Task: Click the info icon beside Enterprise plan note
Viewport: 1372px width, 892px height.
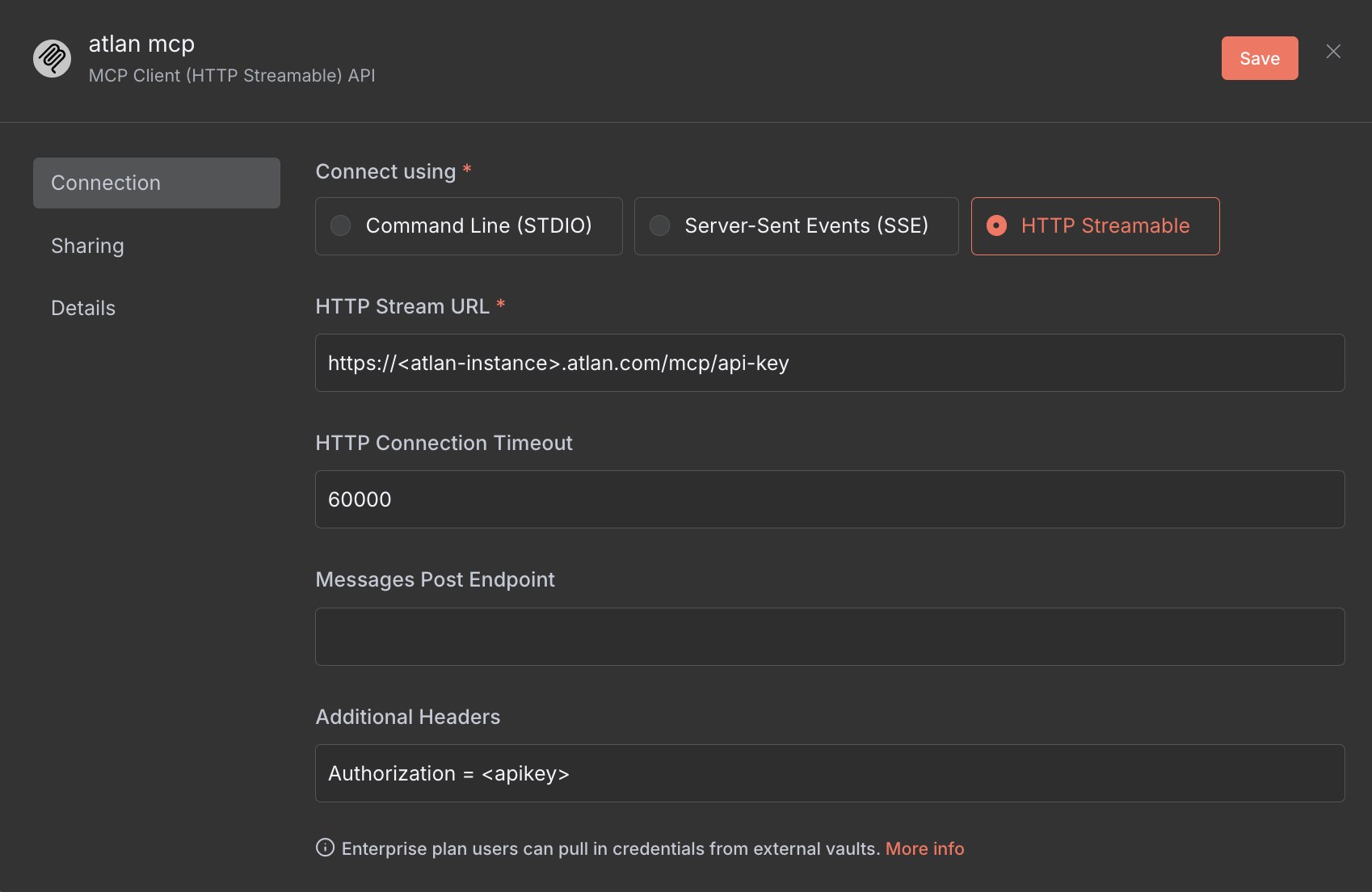Action: tap(325, 848)
